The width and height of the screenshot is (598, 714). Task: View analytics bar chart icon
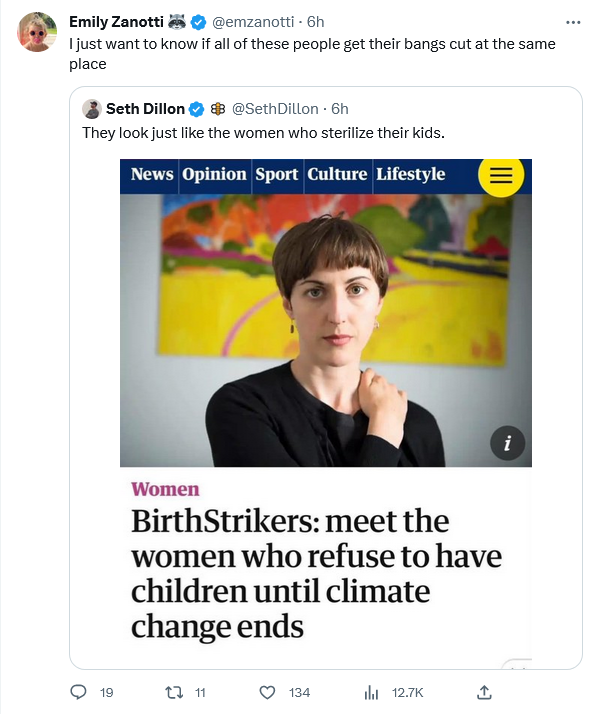372,693
